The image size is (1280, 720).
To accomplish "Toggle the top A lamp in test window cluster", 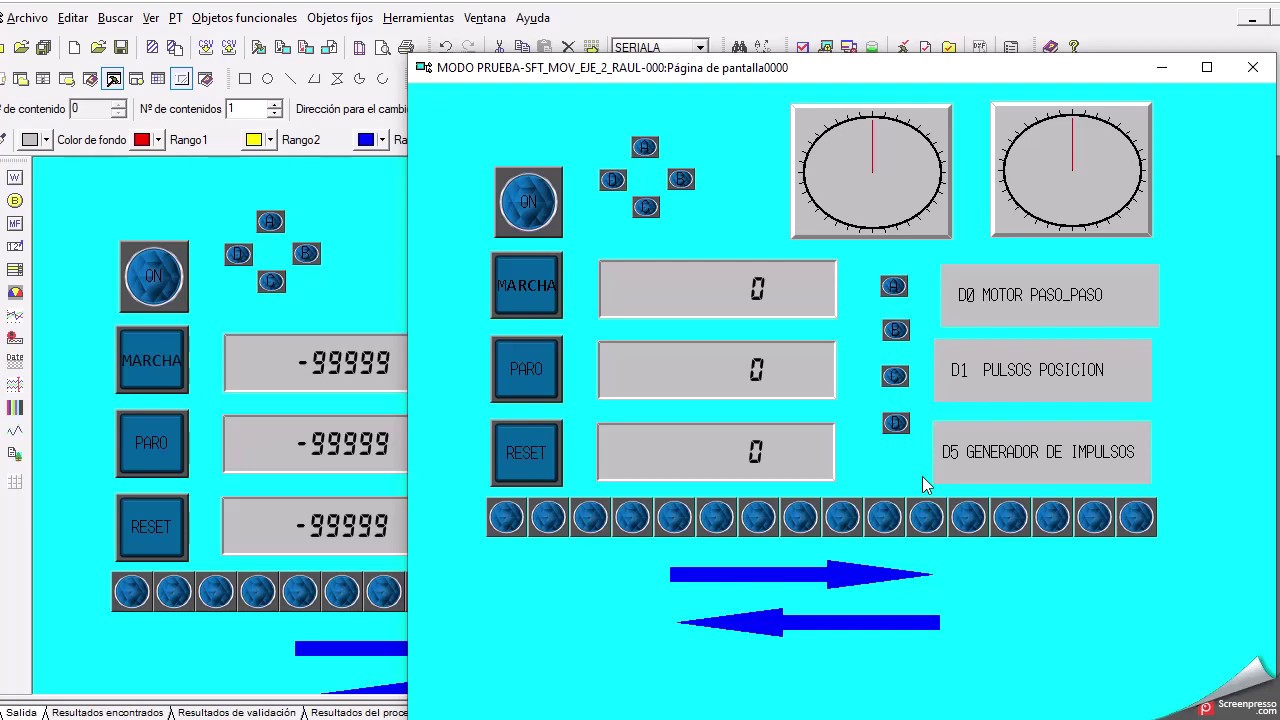I will 645,148.
